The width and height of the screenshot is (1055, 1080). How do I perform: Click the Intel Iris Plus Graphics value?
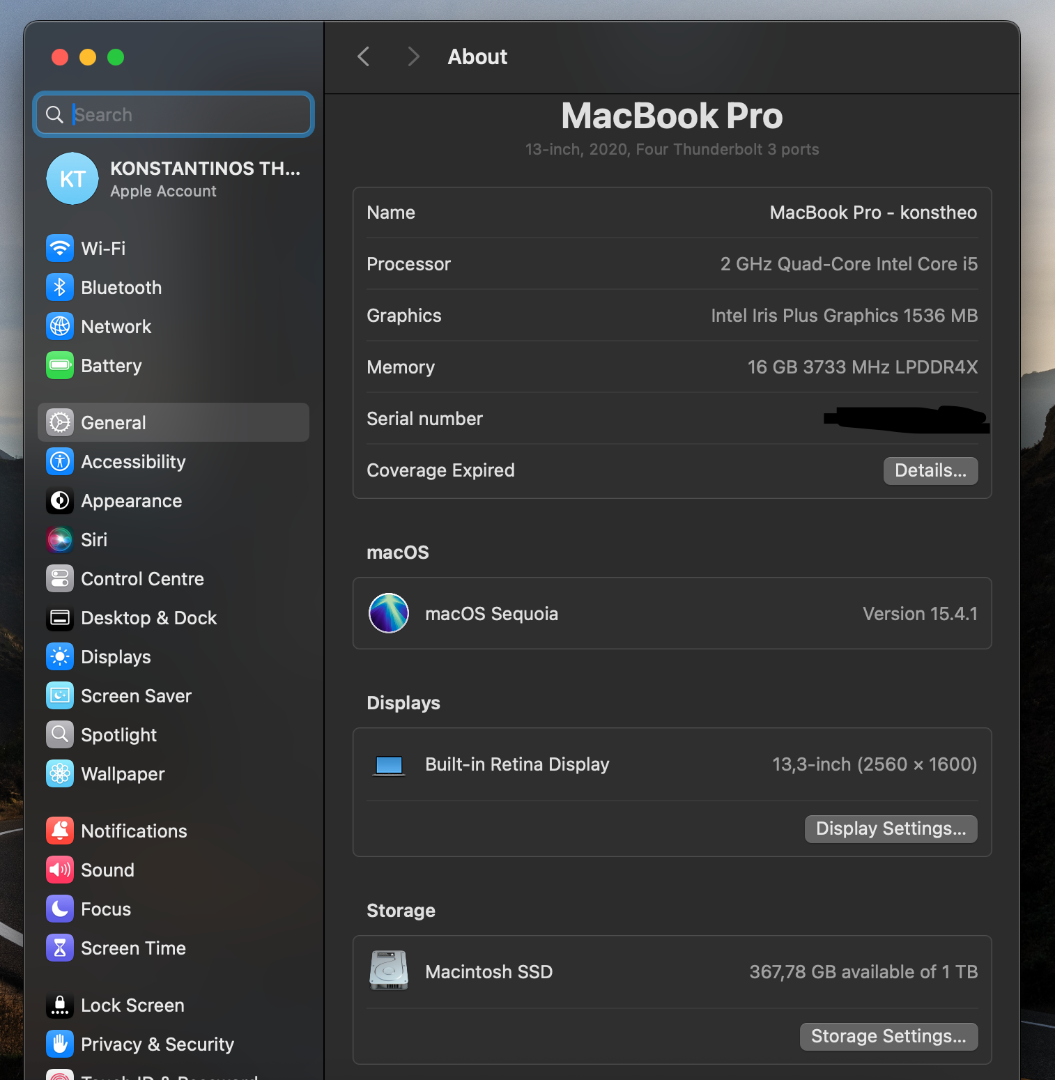pyautogui.click(x=844, y=315)
